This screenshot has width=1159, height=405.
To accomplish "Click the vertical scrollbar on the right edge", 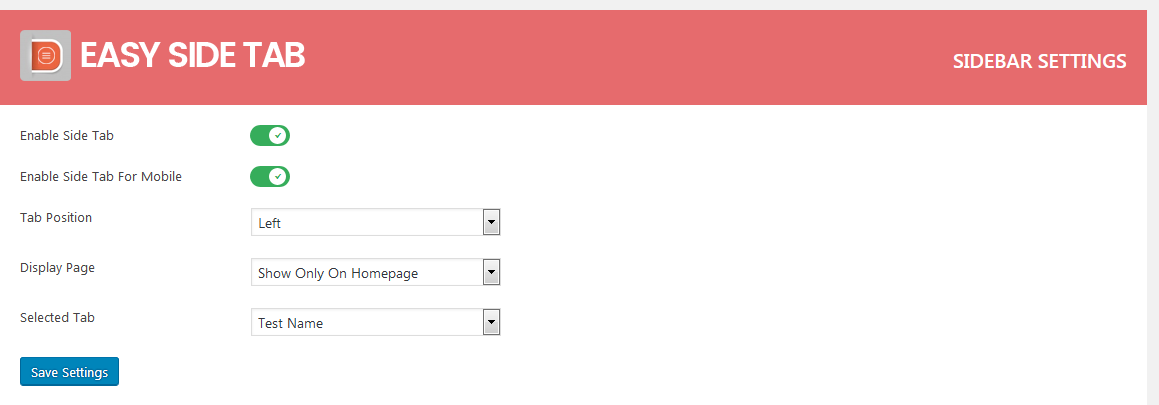I will pyautogui.click(x=1153, y=200).
